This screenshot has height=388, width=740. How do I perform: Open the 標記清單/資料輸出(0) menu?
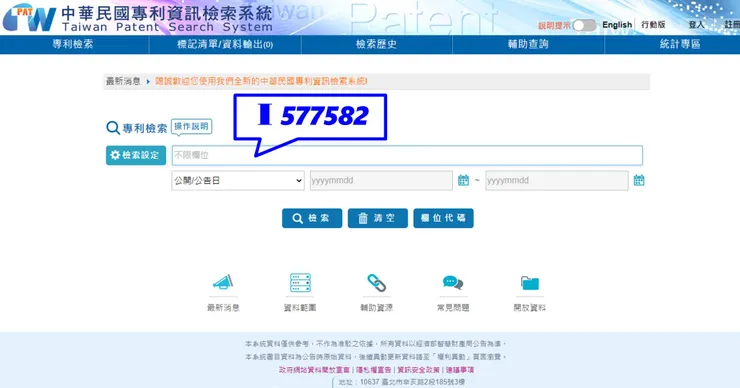pyautogui.click(x=225, y=44)
